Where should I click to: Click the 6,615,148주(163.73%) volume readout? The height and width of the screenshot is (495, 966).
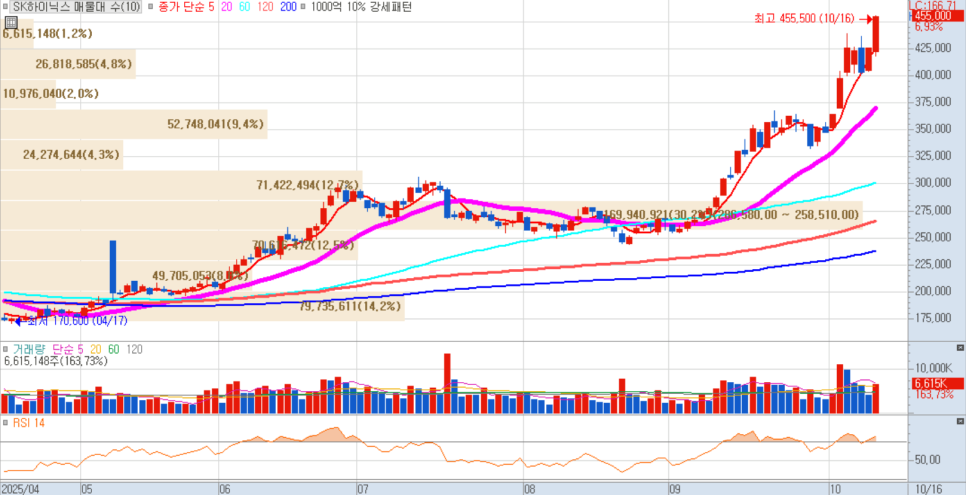[56, 361]
